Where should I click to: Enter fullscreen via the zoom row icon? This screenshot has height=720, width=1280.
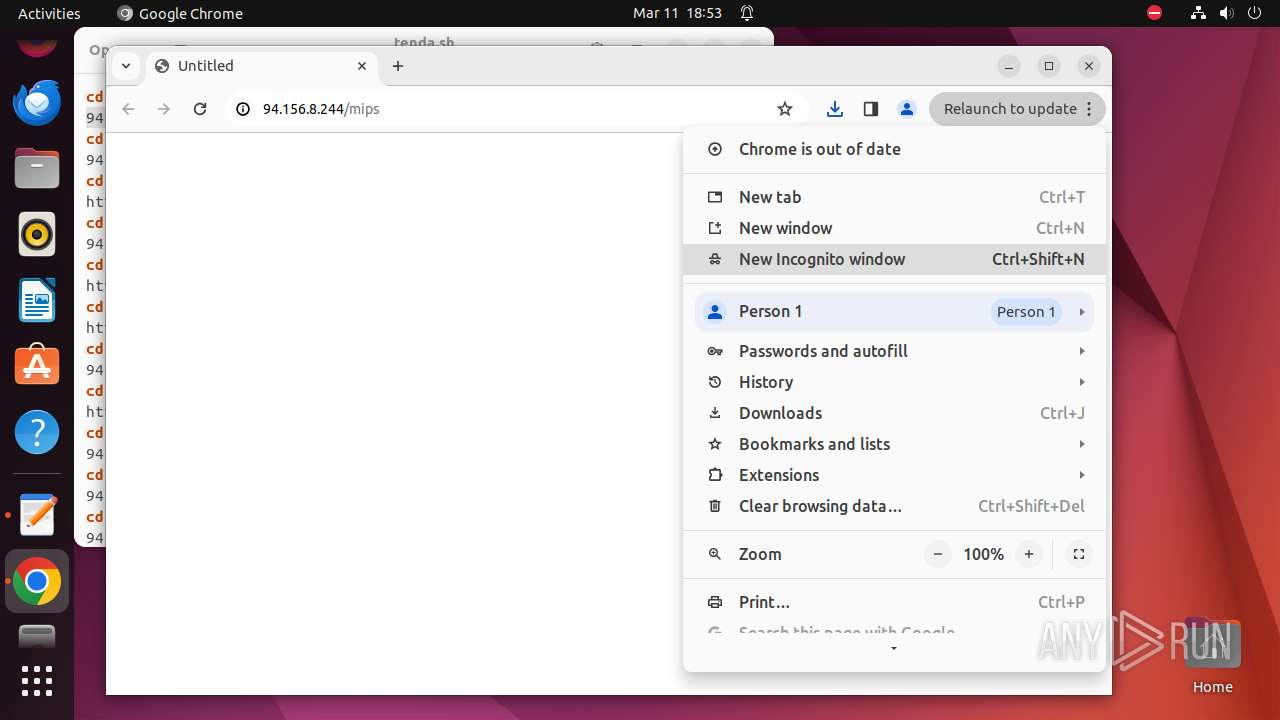[1079, 554]
